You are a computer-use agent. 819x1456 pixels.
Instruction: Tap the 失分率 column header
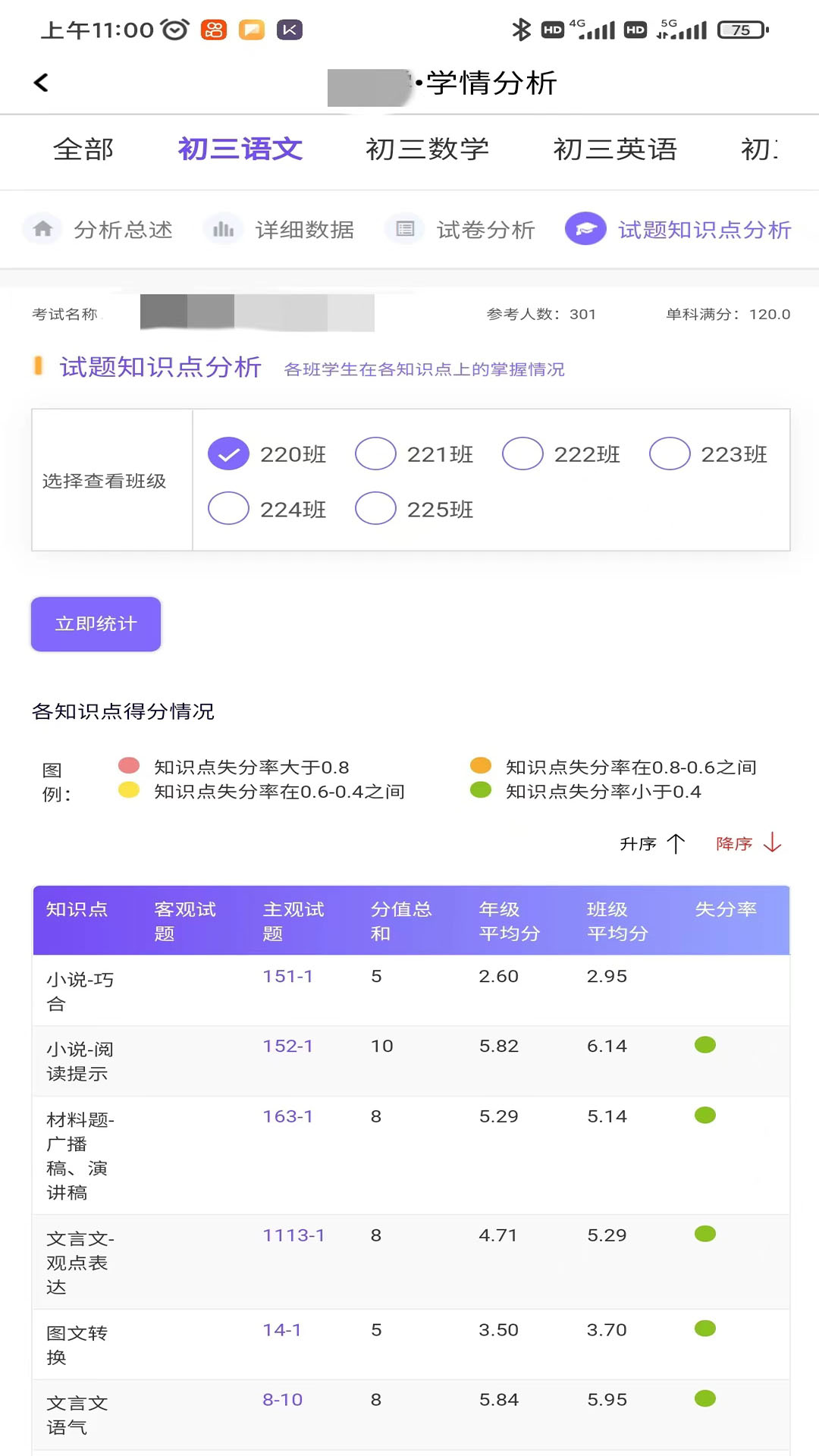pos(726,909)
